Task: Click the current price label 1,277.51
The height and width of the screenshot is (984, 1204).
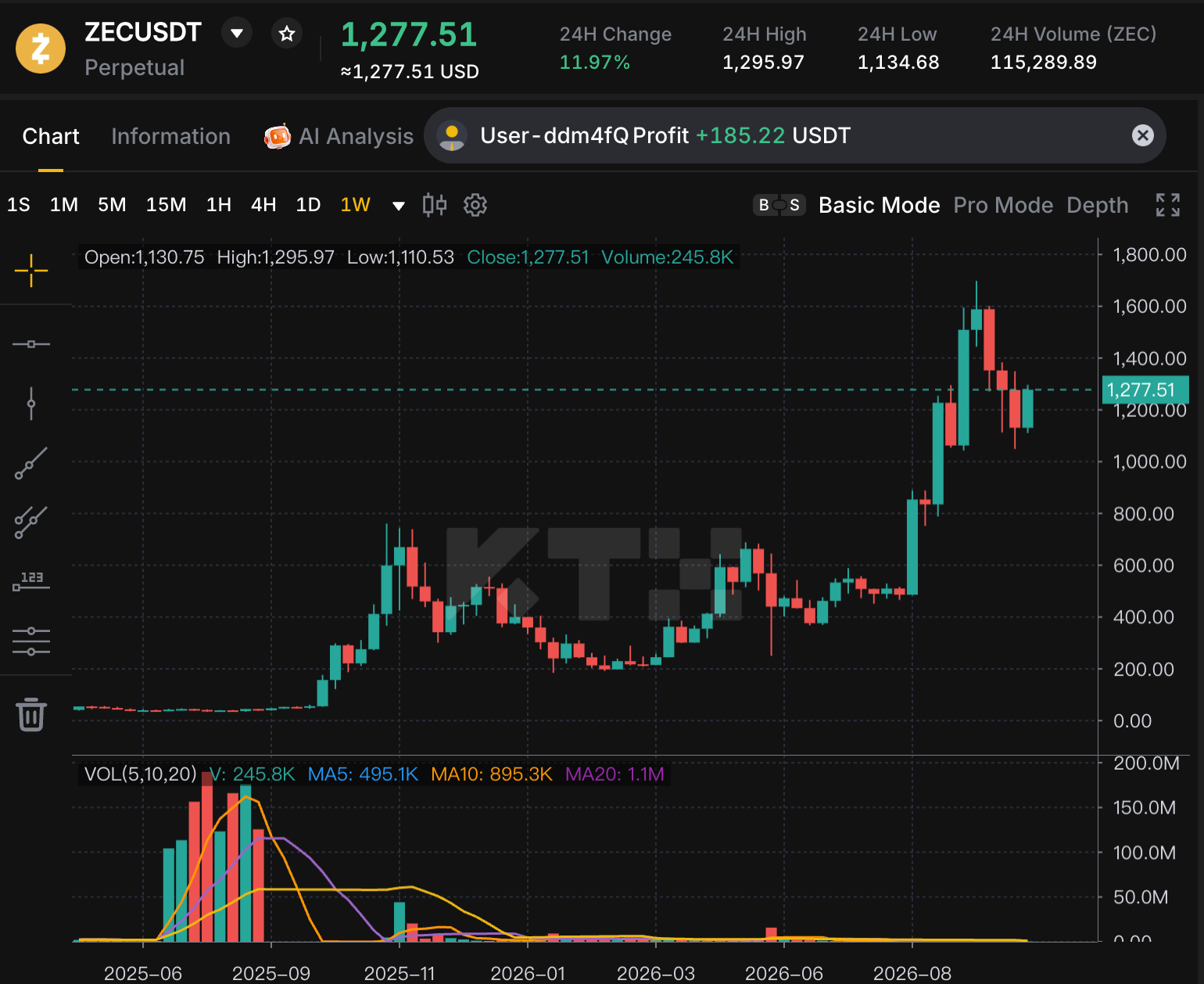Action: [1145, 390]
